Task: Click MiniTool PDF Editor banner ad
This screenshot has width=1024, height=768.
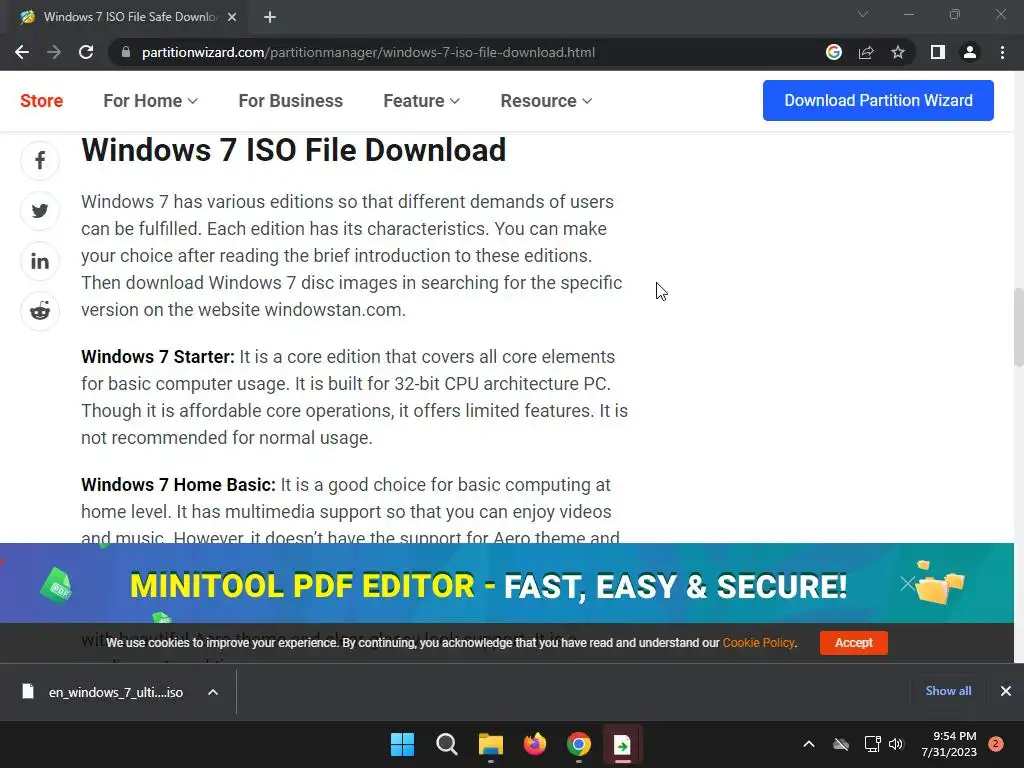Action: coord(488,583)
